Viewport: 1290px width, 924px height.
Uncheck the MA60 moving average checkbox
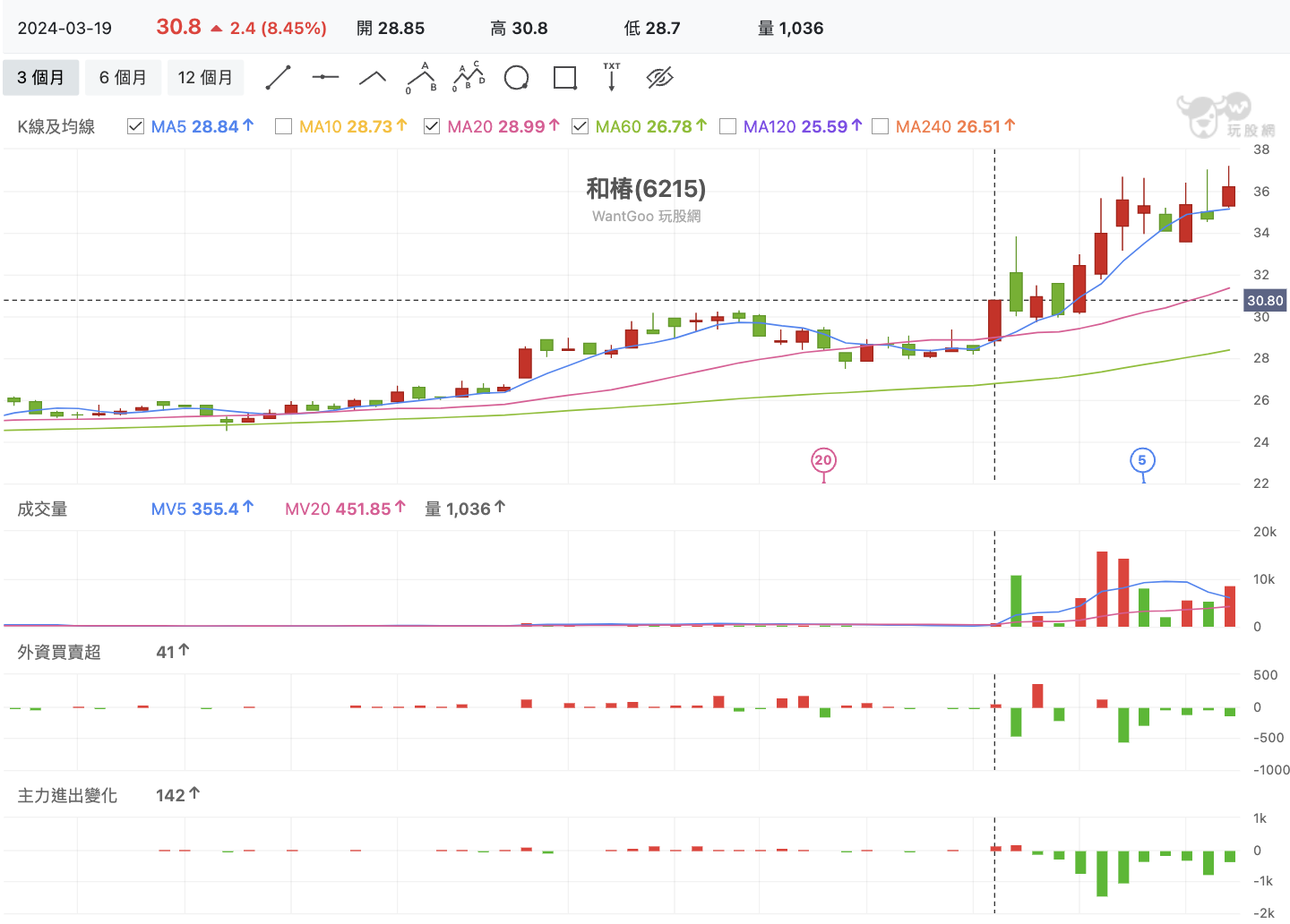point(580,126)
